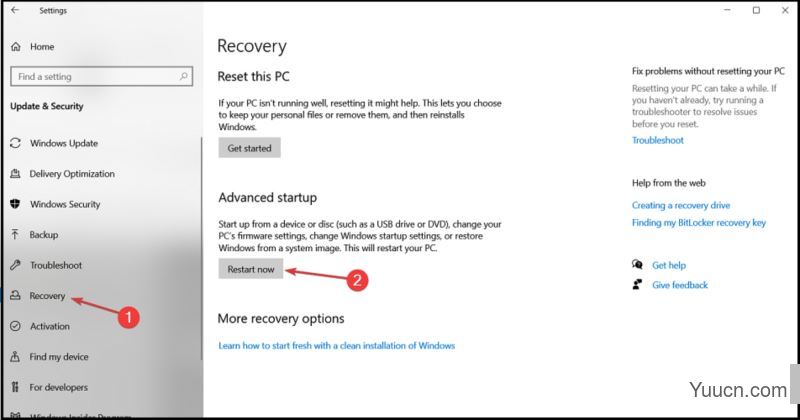Click the Windows Security shield icon

pyautogui.click(x=15, y=204)
